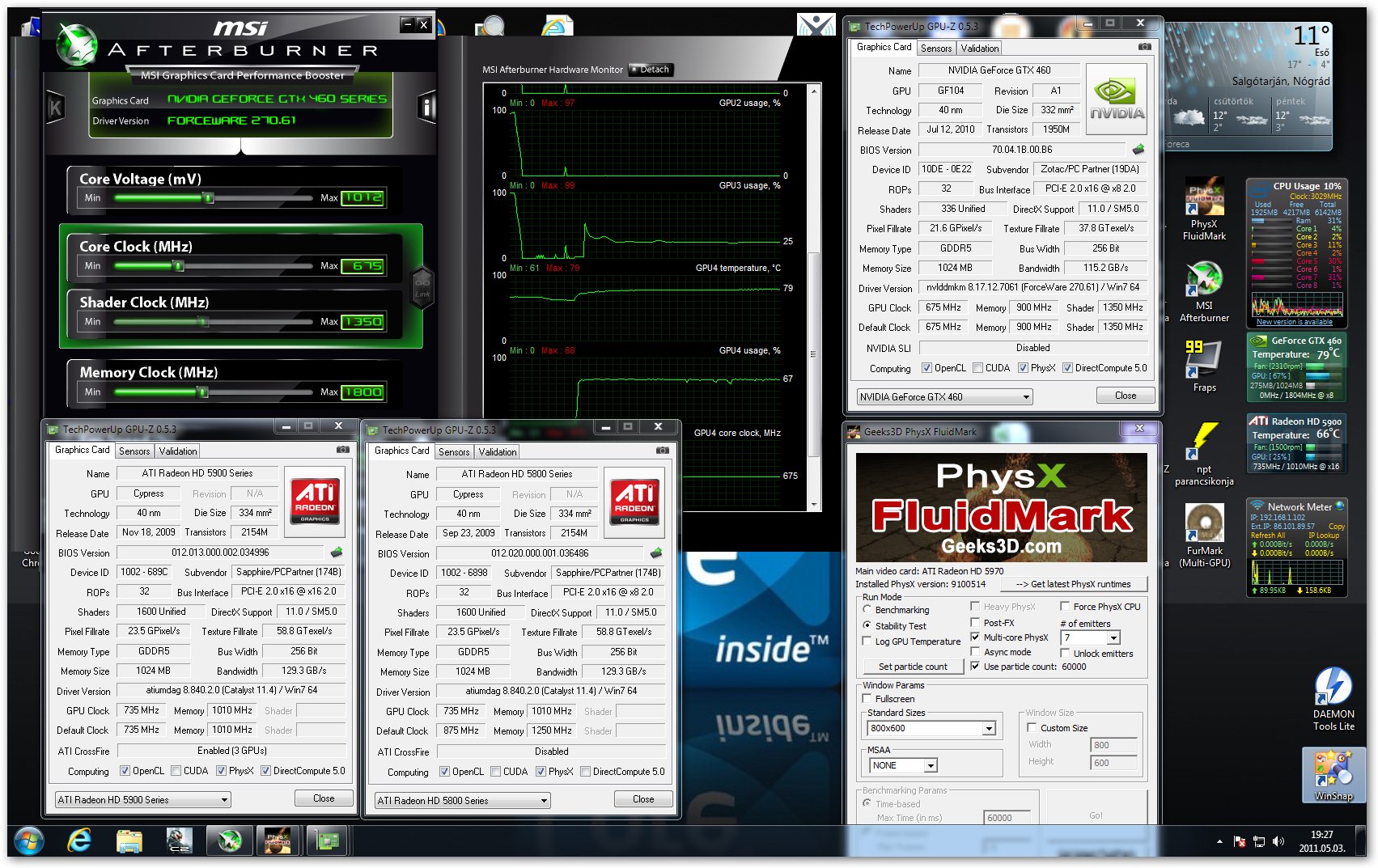Click Custom Size Width input field
This screenshot has width=1378, height=868.
(x=1113, y=745)
